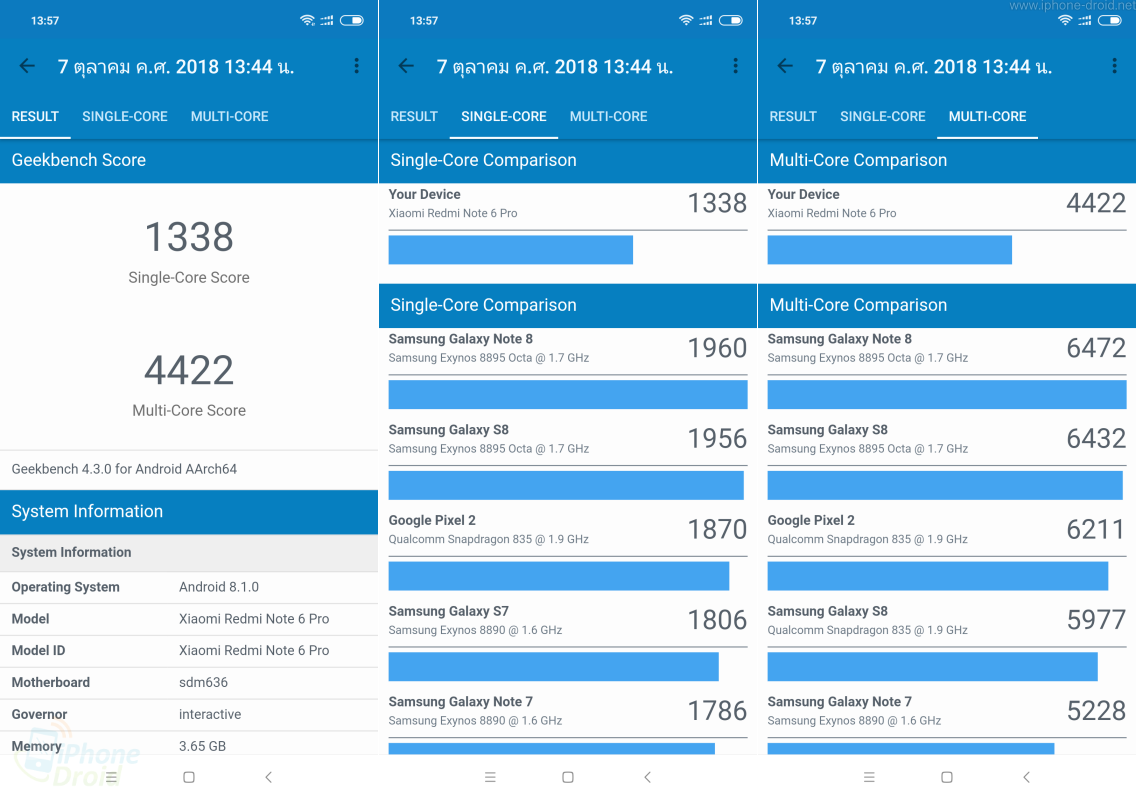
Task: Tap Samsung Galaxy Note 7 score 5228
Action: tap(1096, 711)
